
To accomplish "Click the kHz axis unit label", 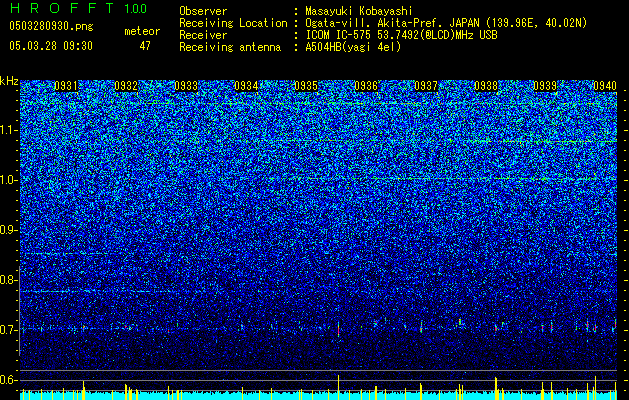I will 9,81.
